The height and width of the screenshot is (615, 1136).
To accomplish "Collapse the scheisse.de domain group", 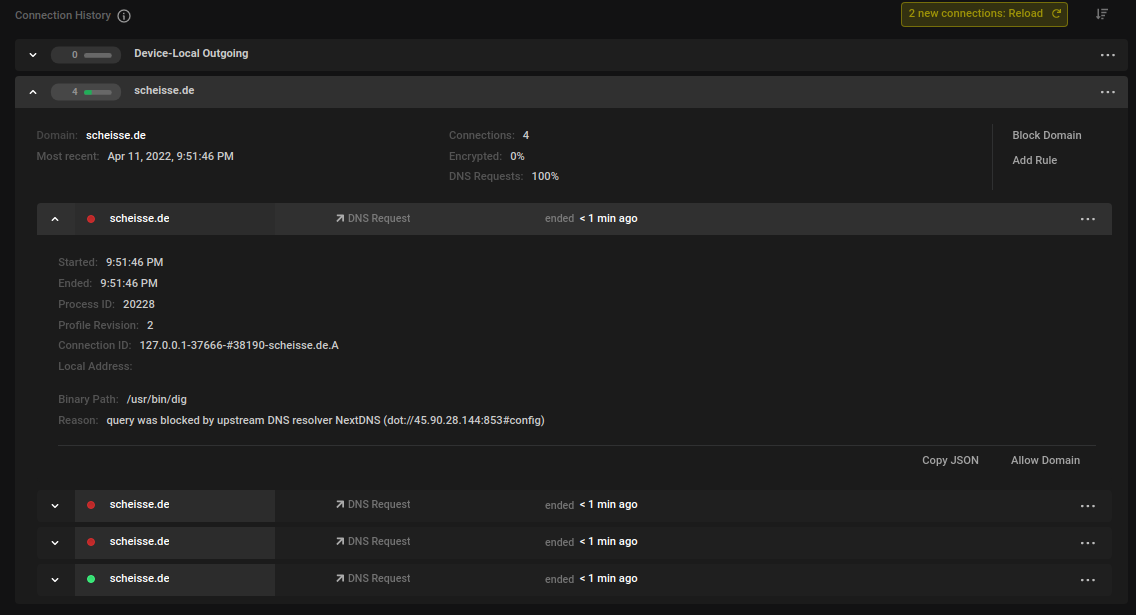I will point(33,92).
